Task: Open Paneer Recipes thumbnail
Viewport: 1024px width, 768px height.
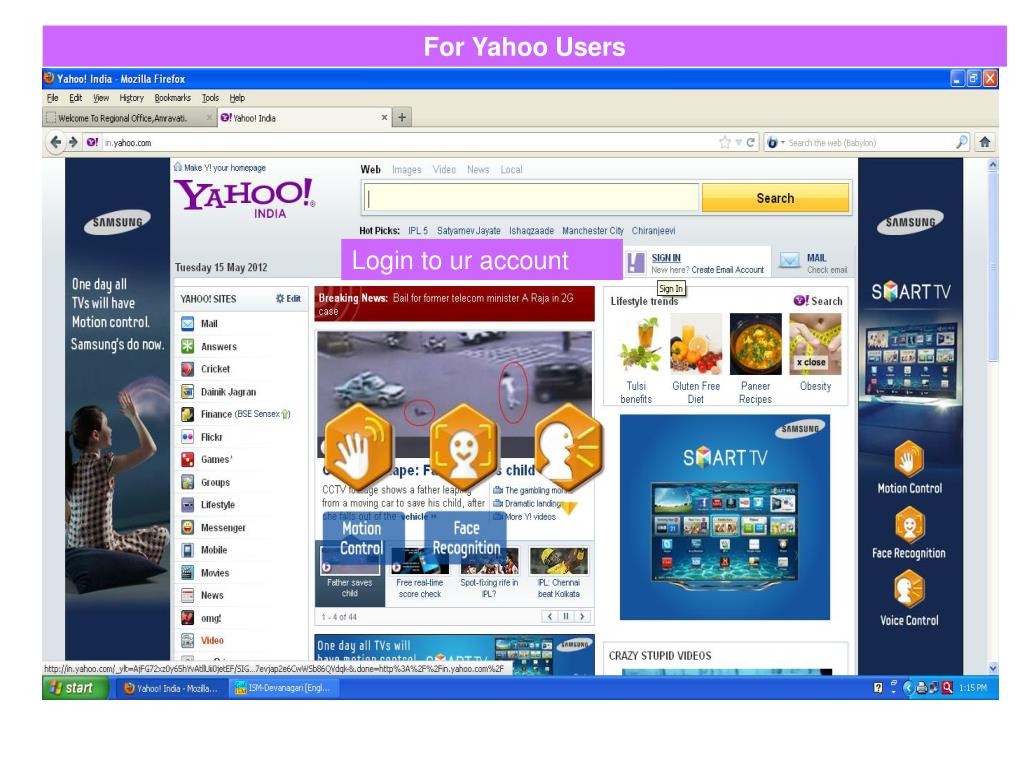Action: click(756, 345)
